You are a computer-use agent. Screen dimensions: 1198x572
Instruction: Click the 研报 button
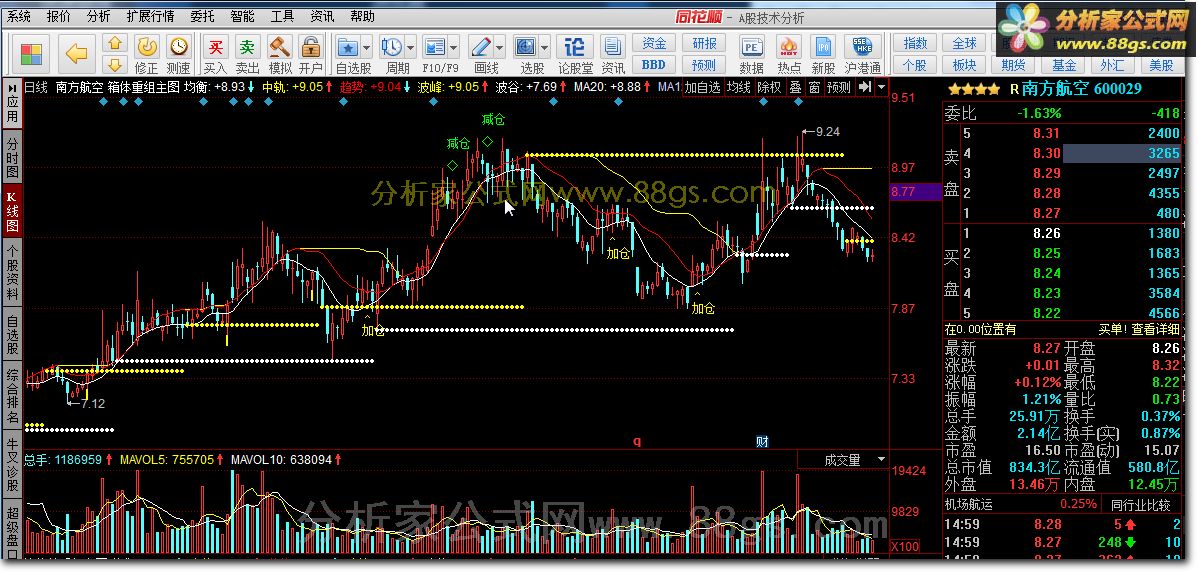click(x=704, y=44)
